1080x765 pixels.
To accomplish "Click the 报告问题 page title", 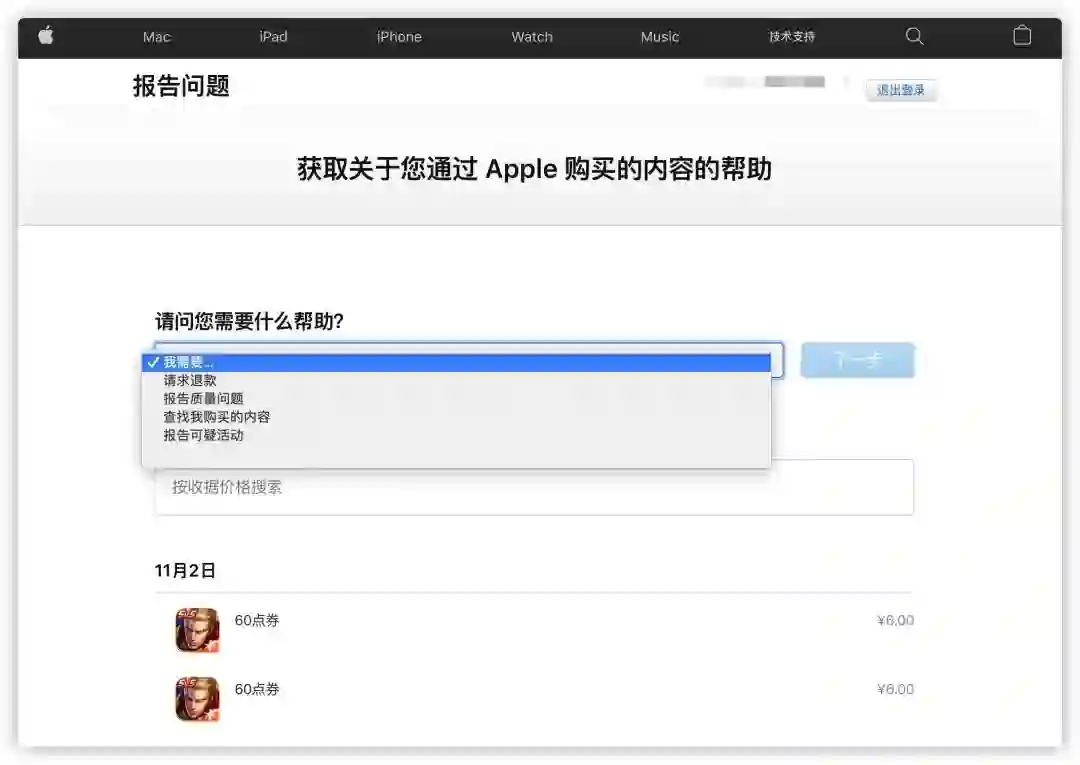I will [181, 86].
